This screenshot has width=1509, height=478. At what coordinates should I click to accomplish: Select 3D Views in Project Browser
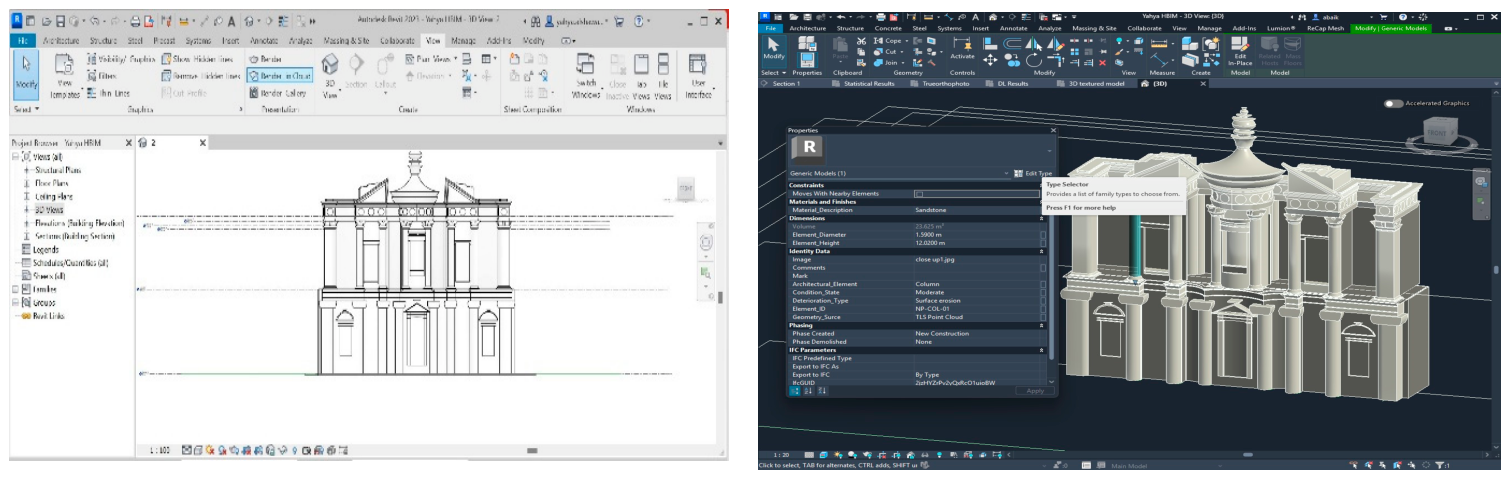click(x=49, y=210)
